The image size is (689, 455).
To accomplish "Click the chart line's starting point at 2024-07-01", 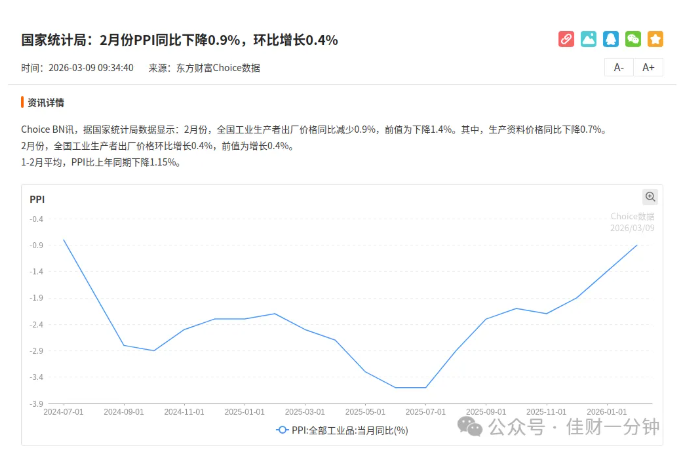I will (x=64, y=240).
